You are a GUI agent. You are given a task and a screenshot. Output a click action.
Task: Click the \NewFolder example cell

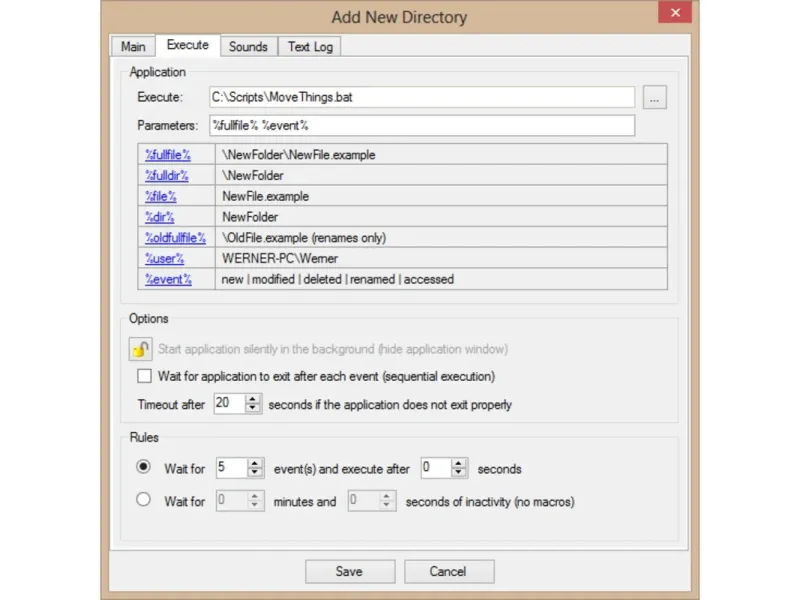click(441, 176)
